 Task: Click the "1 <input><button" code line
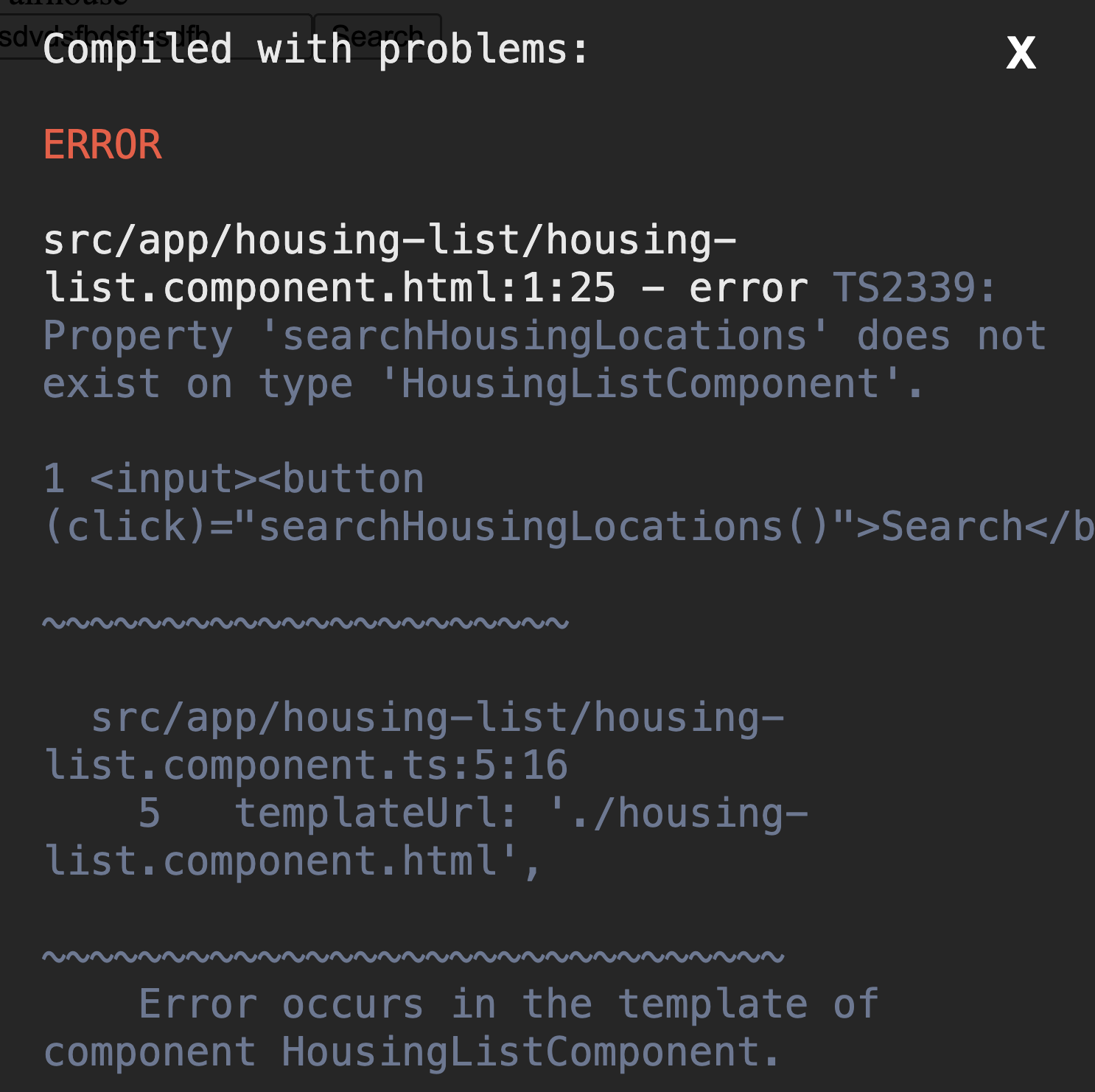point(234,479)
